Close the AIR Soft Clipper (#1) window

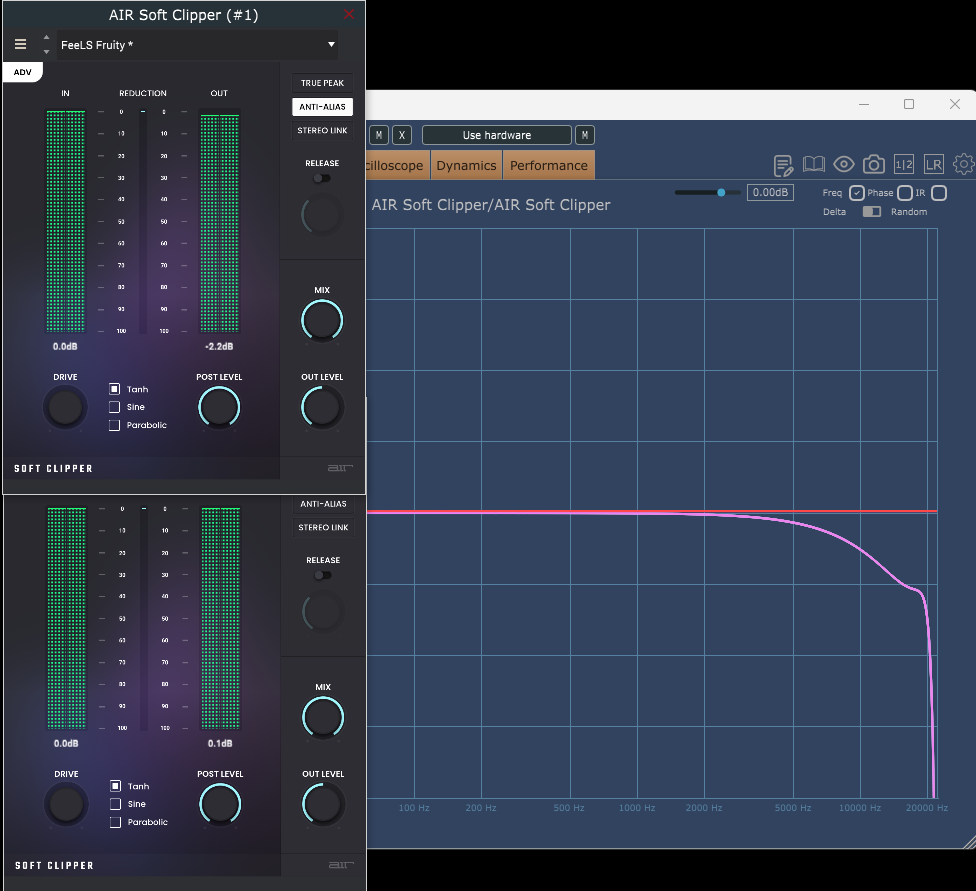click(x=349, y=14)
